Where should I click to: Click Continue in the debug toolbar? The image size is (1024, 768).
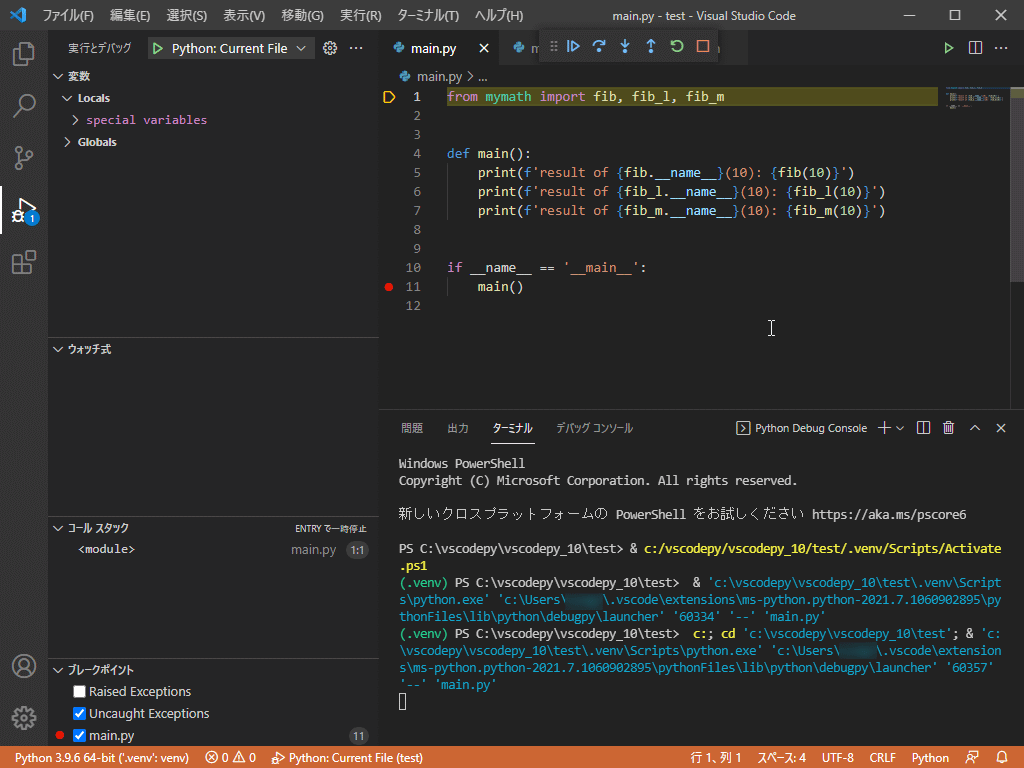coord(573,46)
